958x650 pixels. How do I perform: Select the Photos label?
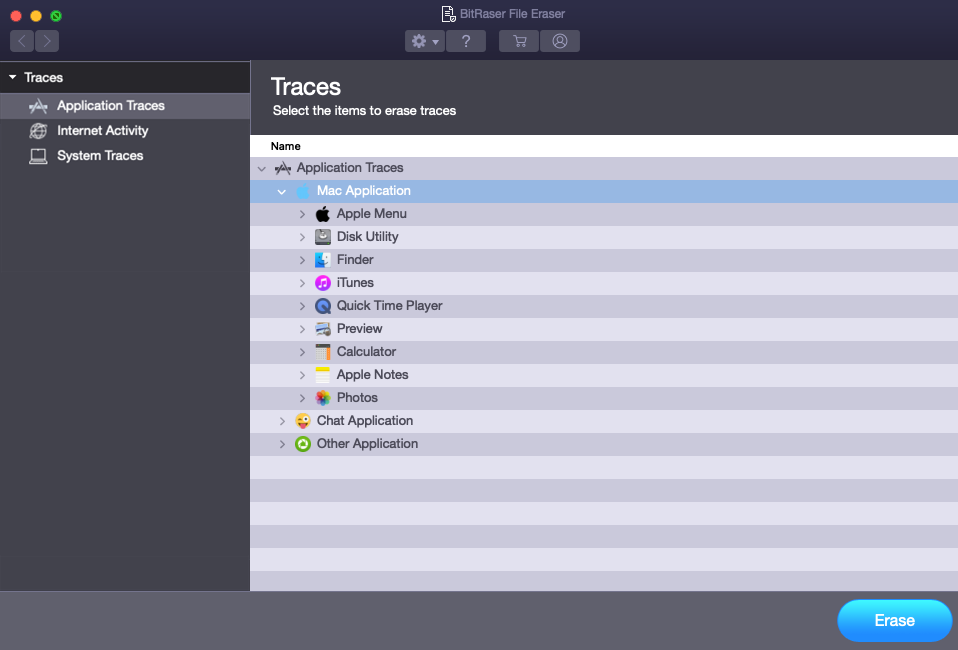coord(357,398)
